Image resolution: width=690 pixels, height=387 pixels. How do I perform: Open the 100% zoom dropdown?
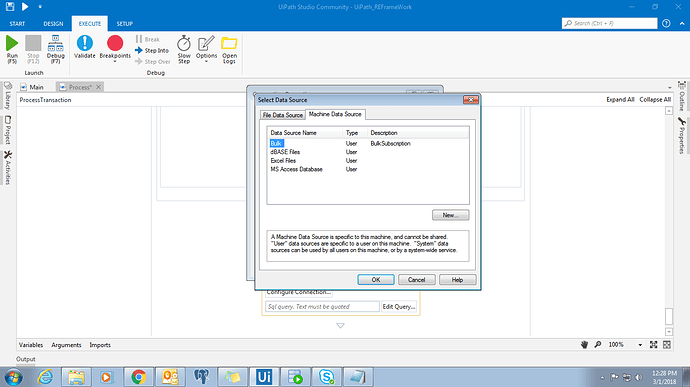pos(640,345)
